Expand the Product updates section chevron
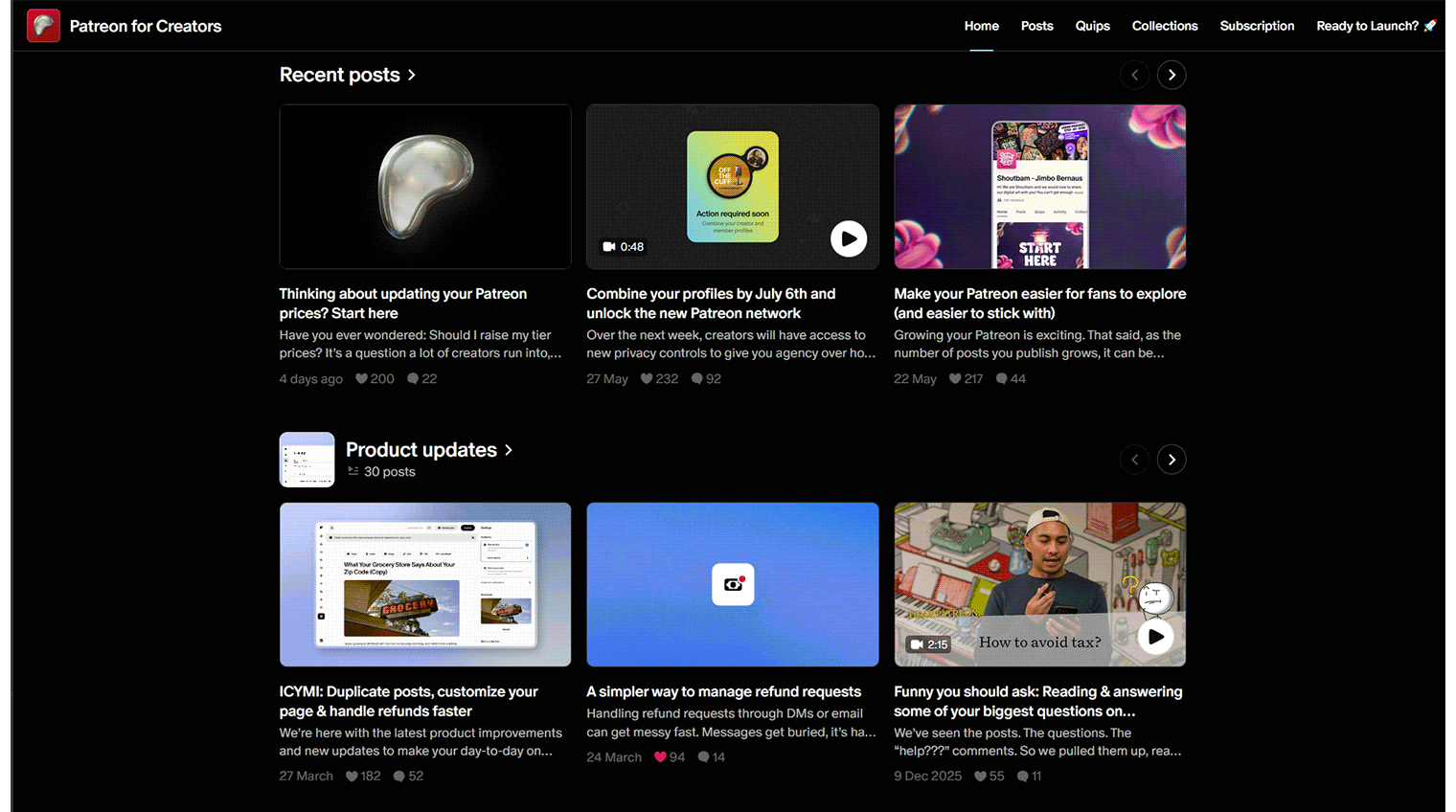The width and height of the screenshot is (1456, 812). pyautogui.click(x=509, y=450)
